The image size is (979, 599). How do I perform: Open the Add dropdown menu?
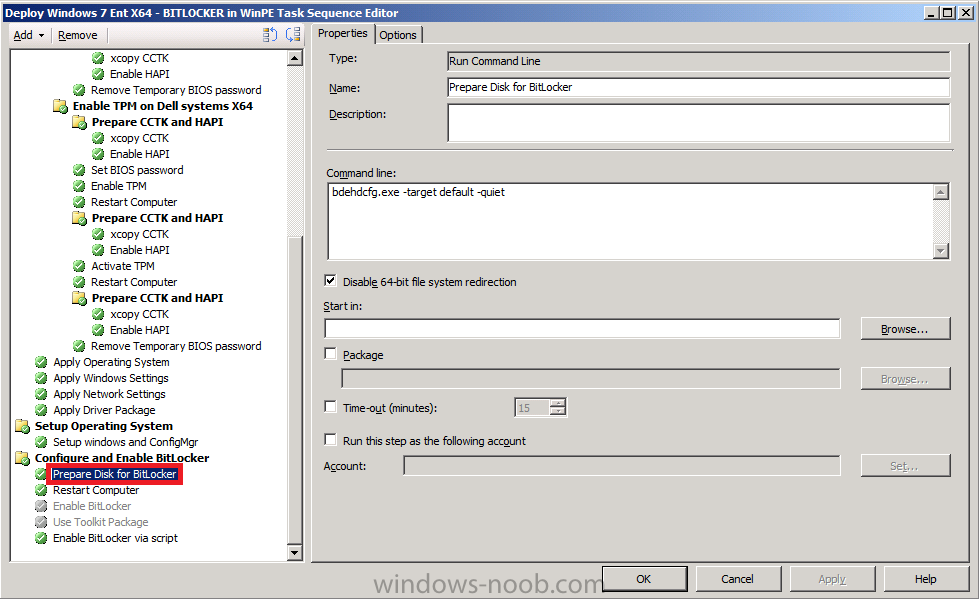click(28, 35)
